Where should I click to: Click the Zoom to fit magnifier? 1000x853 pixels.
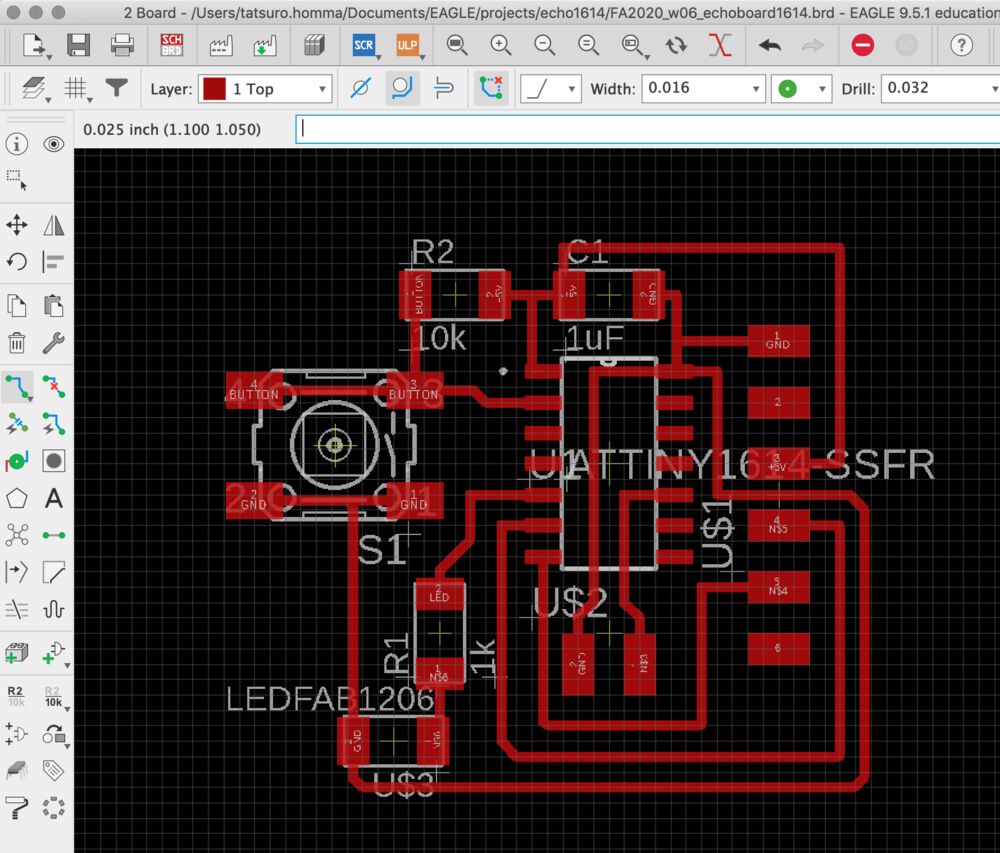[x=457, y=45]
